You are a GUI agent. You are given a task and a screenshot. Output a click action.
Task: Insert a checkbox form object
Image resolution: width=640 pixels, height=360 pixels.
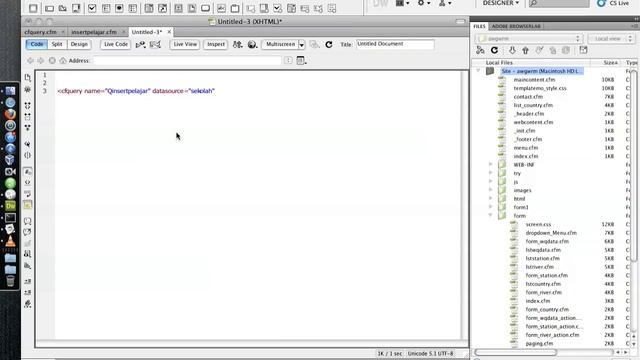(92, 8)
